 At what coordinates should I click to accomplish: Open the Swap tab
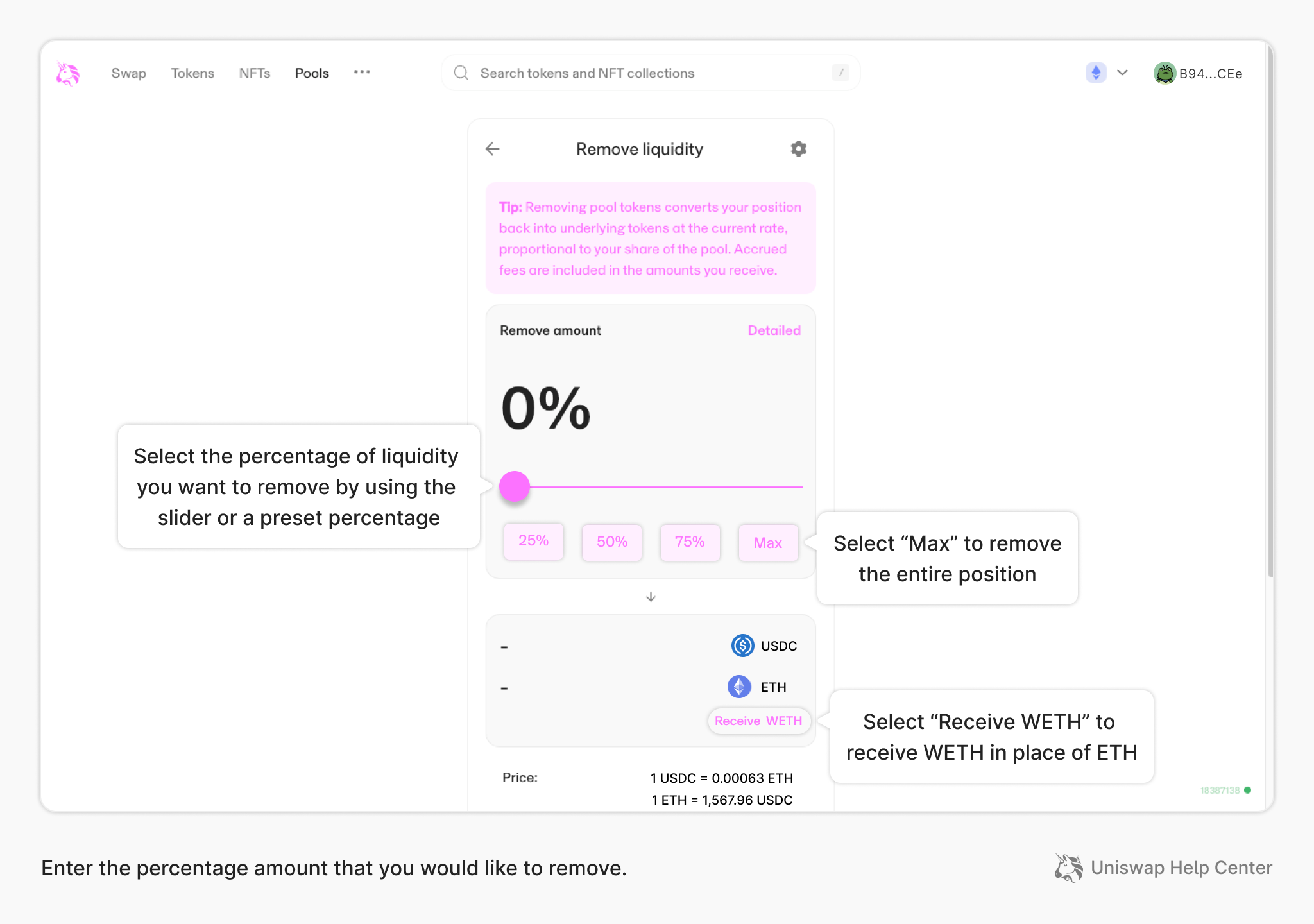(x=128, y=73)
